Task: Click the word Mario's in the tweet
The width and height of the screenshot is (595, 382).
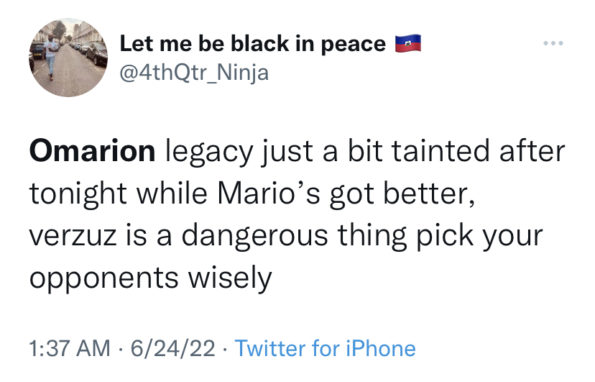Action: click(x=269, y=193)
